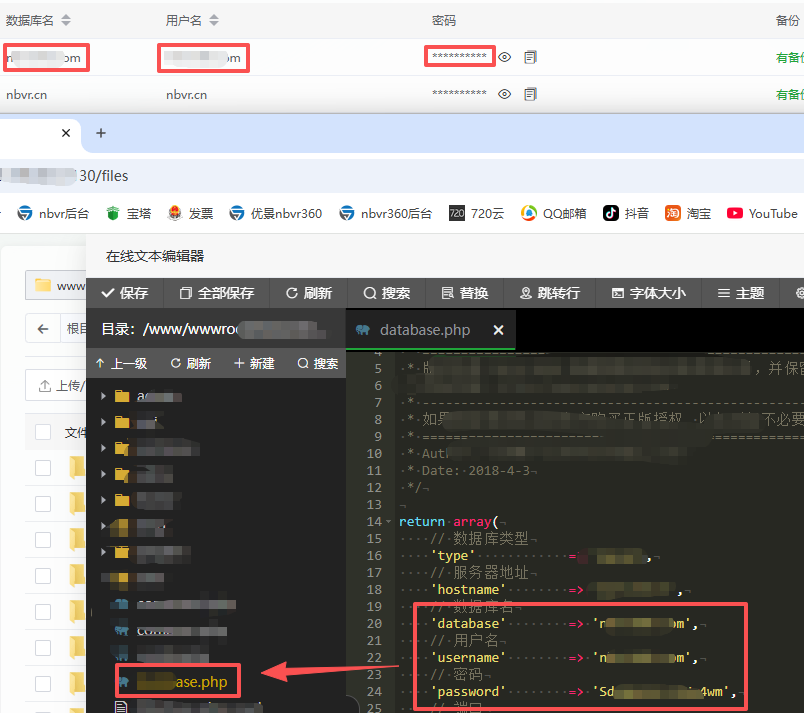
Task: Select the file ending in ase.php in tree
Action: [177, 681]
